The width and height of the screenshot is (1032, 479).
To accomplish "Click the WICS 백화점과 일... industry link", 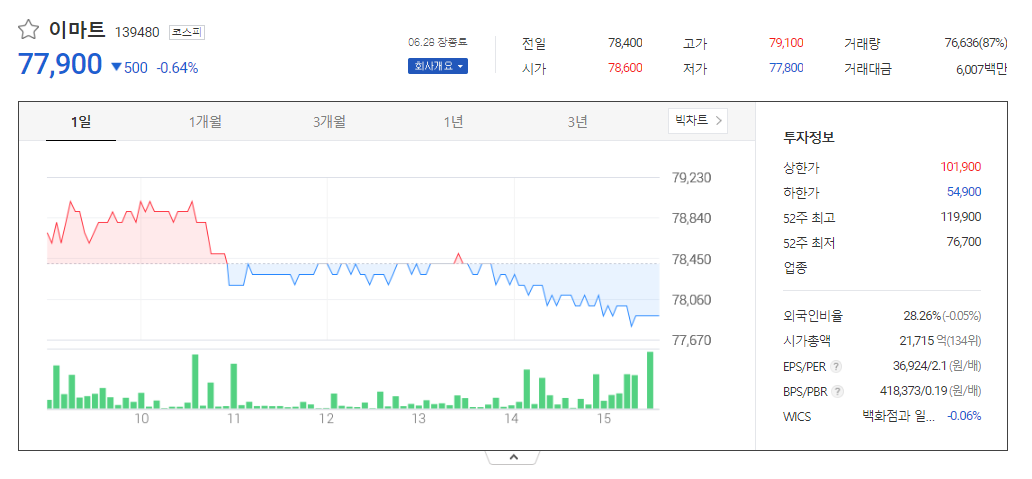I will click(x=898, y=416).
